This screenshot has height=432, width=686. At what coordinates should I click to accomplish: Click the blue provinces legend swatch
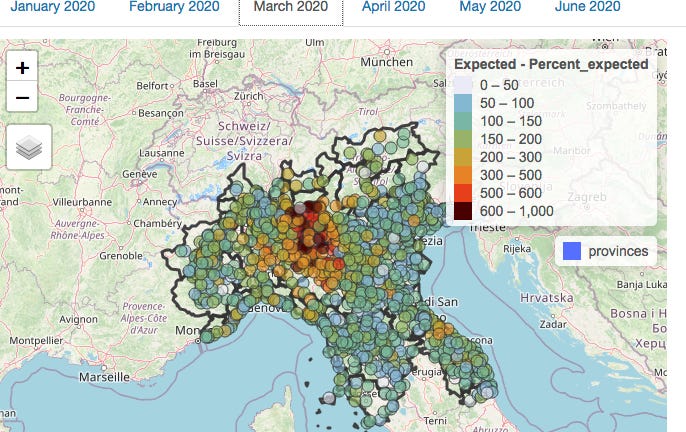pyautogui.click(x=571, y=251)
